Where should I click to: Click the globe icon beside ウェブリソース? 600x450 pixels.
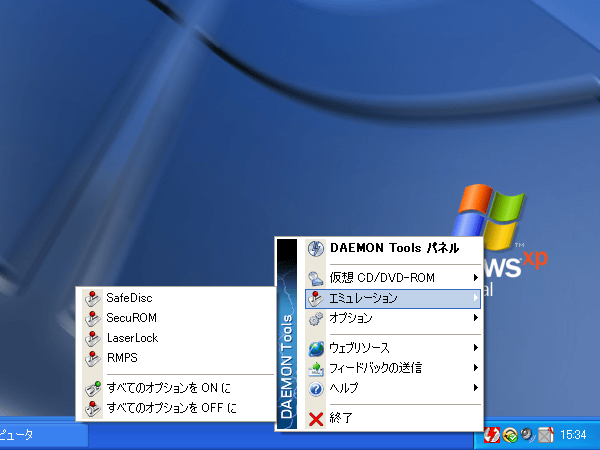pos(316,349)
